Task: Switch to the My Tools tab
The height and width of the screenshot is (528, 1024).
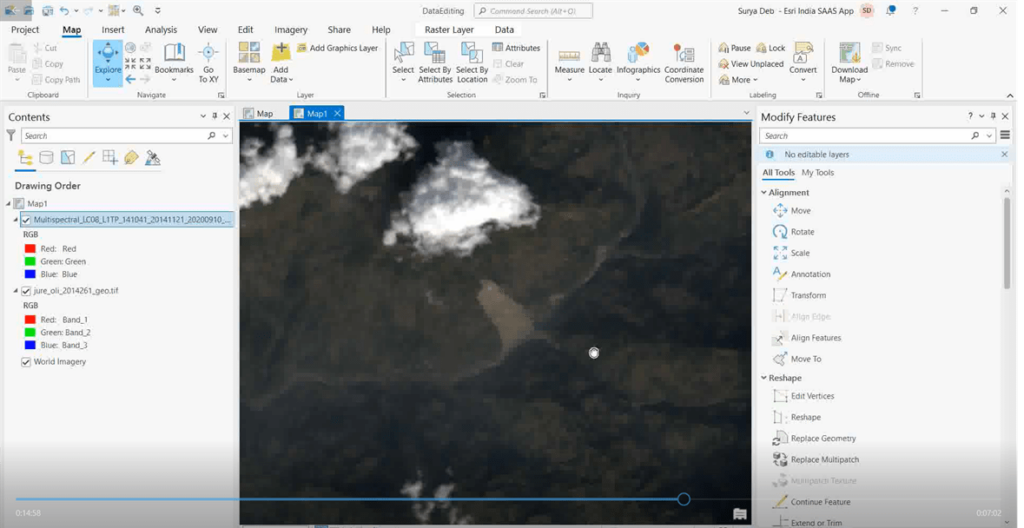Action: [818, 173]
